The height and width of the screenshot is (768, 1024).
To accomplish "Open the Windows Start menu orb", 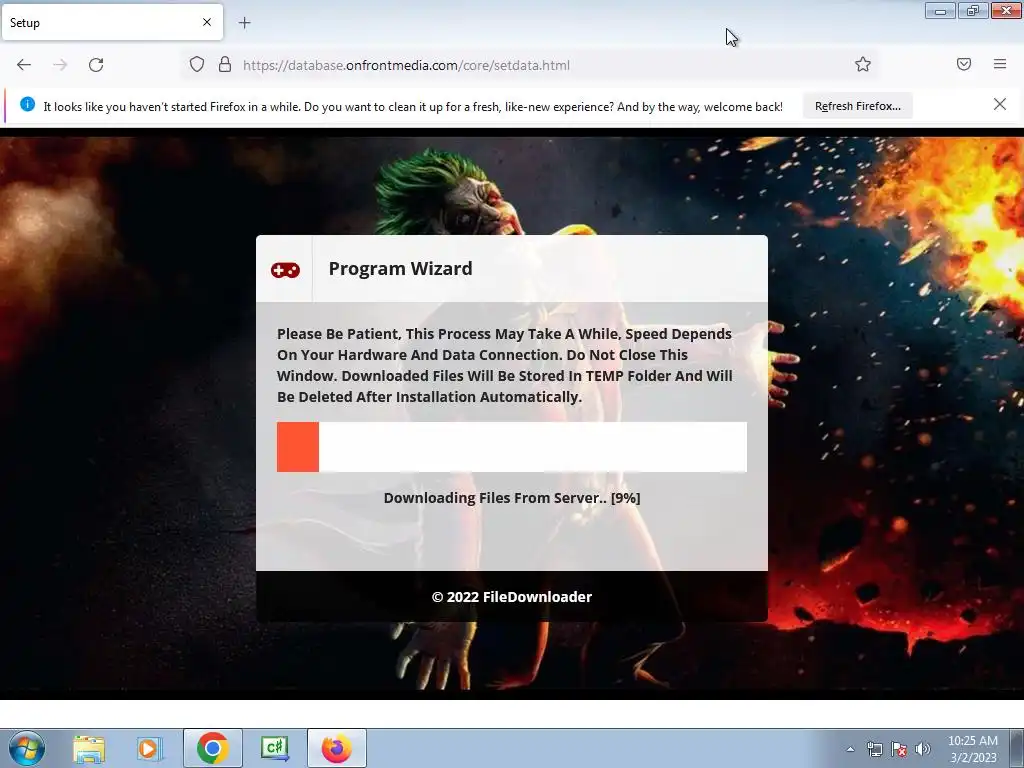I will point(27,748).
